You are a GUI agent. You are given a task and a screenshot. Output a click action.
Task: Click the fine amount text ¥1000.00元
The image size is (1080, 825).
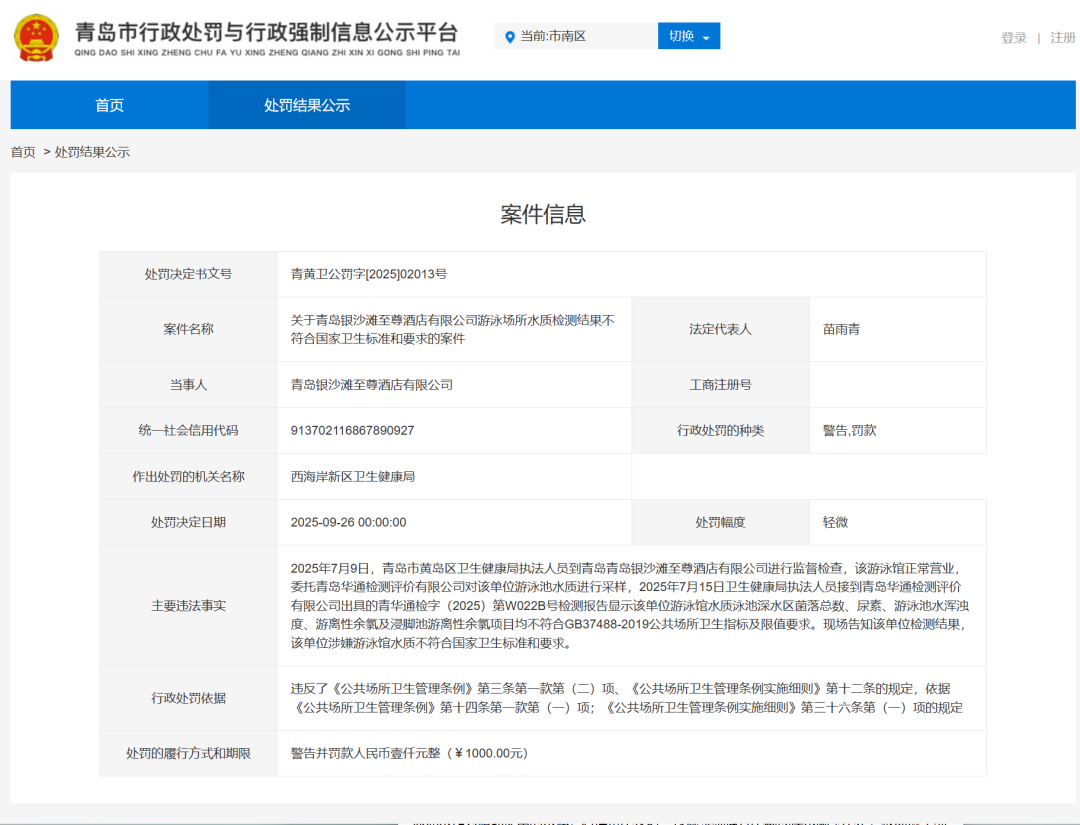pyautogui.click(x=490, y=753)
